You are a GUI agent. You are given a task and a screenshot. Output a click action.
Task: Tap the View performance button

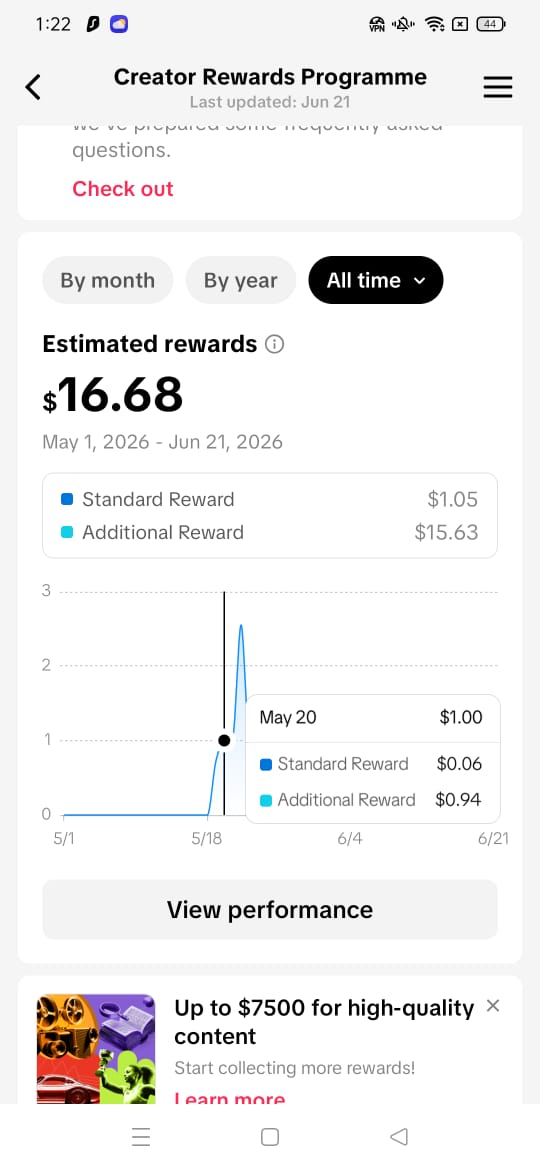270,910
